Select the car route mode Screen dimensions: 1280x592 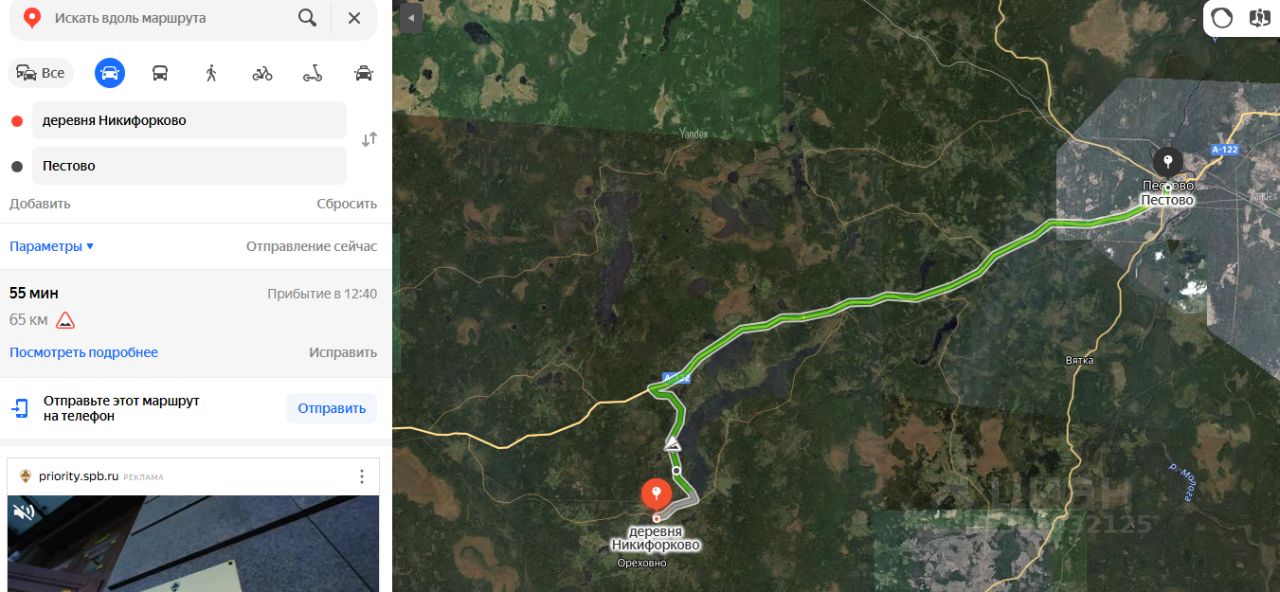pos(110,73)
